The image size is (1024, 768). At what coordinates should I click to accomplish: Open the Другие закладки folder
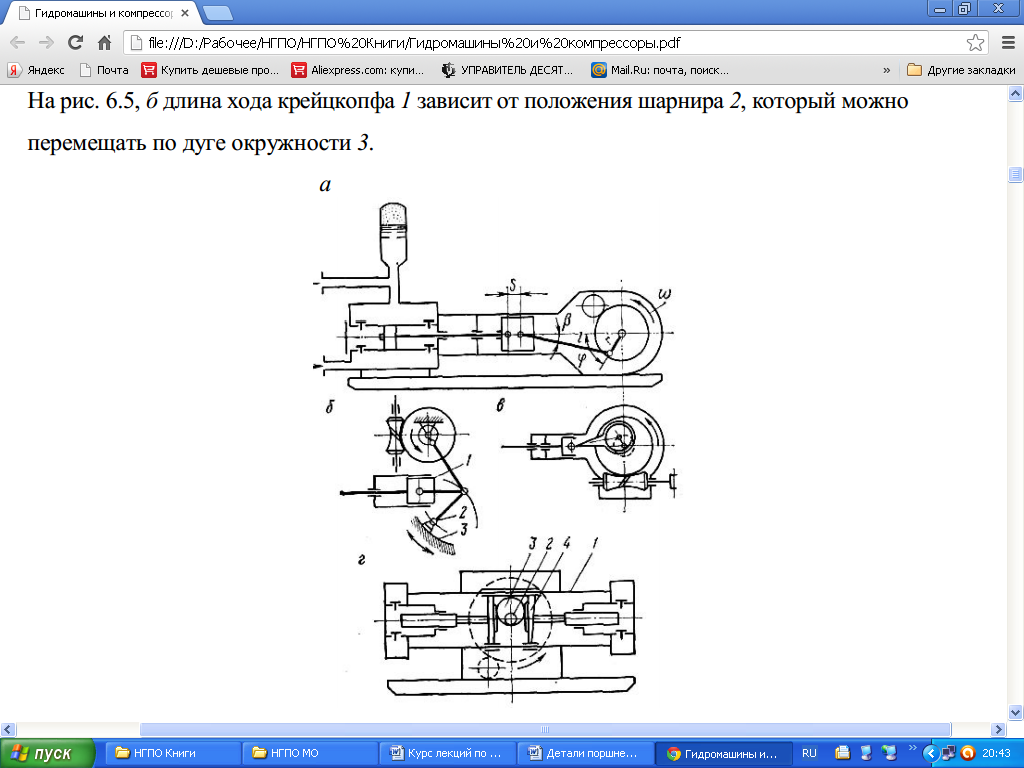click(x=961, y=70)
